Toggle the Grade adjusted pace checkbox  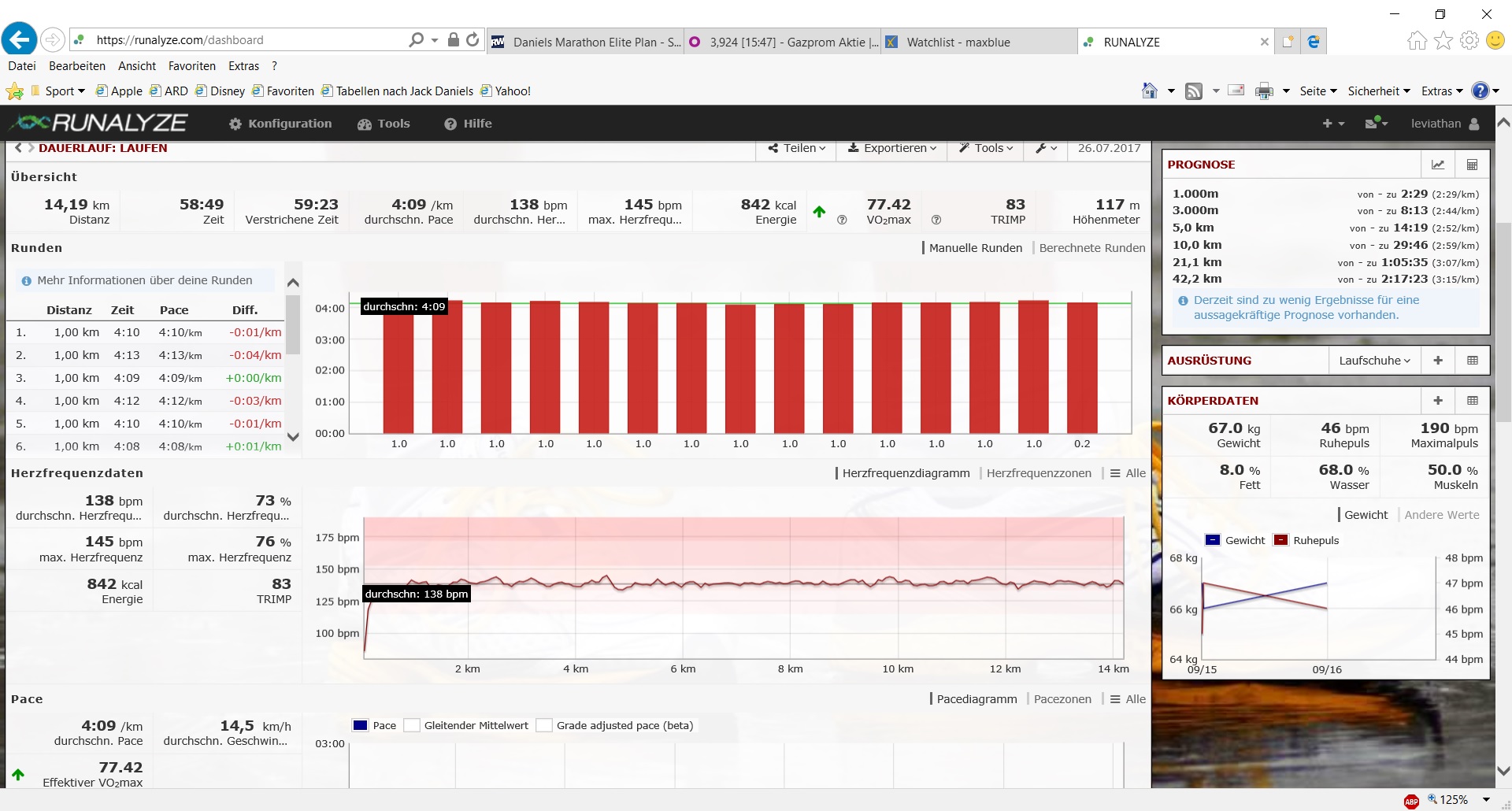tap(543, 726)
